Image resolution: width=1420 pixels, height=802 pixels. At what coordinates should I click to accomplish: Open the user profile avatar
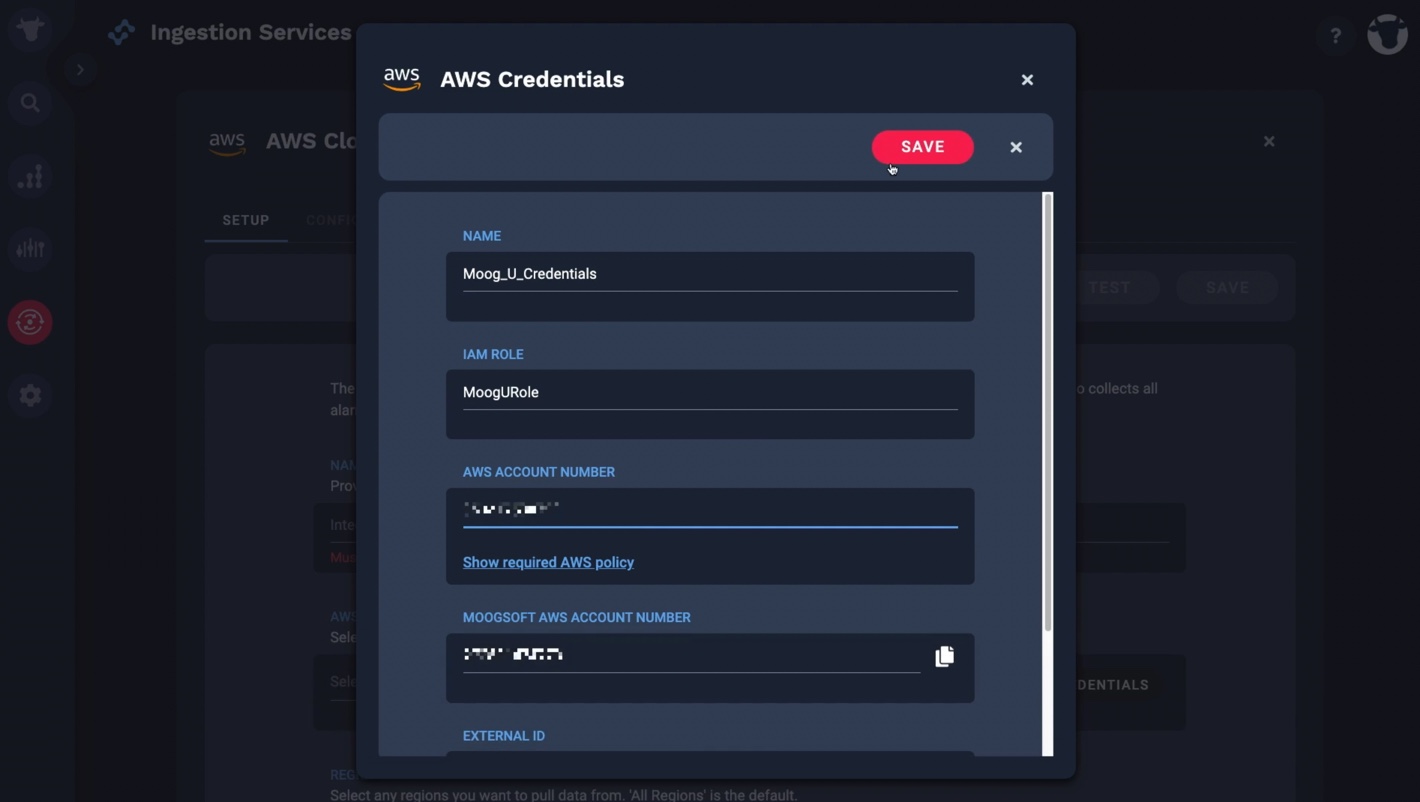pyautogui.click(x=1387, y=34)
